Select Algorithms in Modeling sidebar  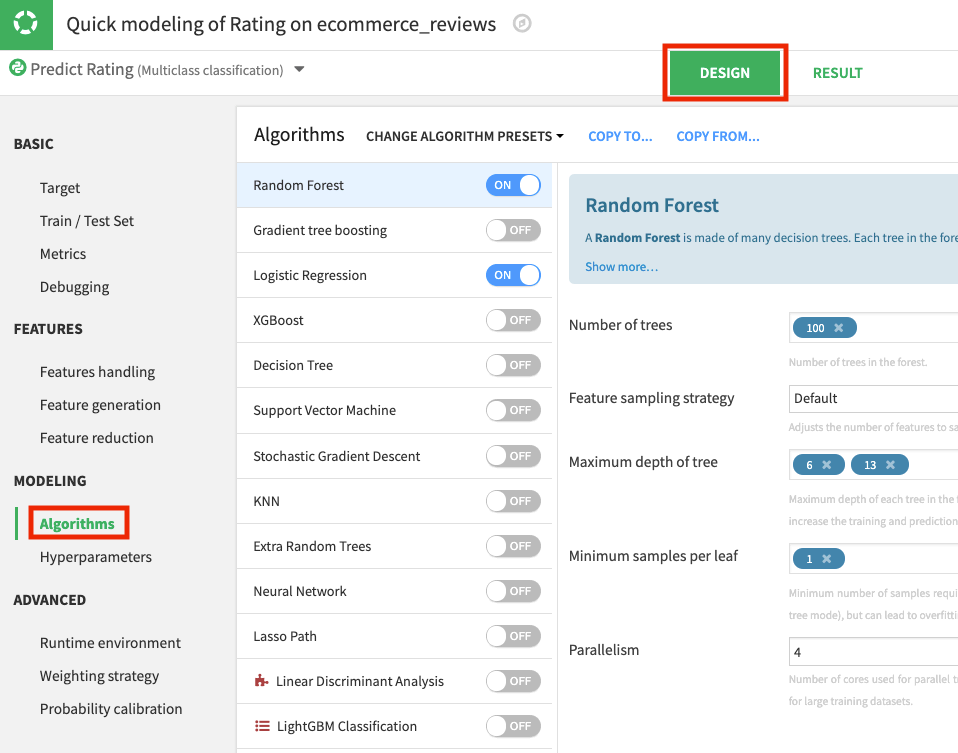tap(77, 524)
